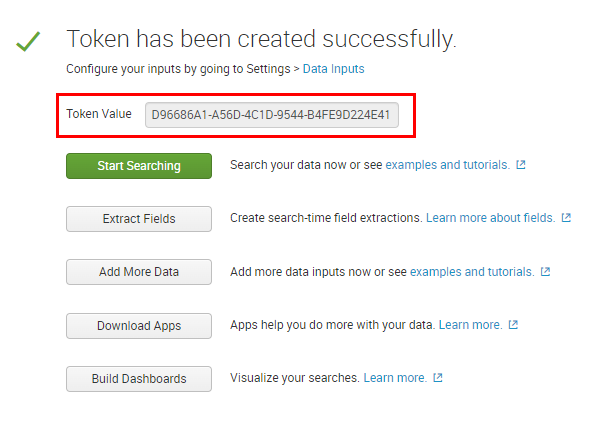Open Learn more link about visualizing searches
Viewport: 605px width, 437px height.
395,378
